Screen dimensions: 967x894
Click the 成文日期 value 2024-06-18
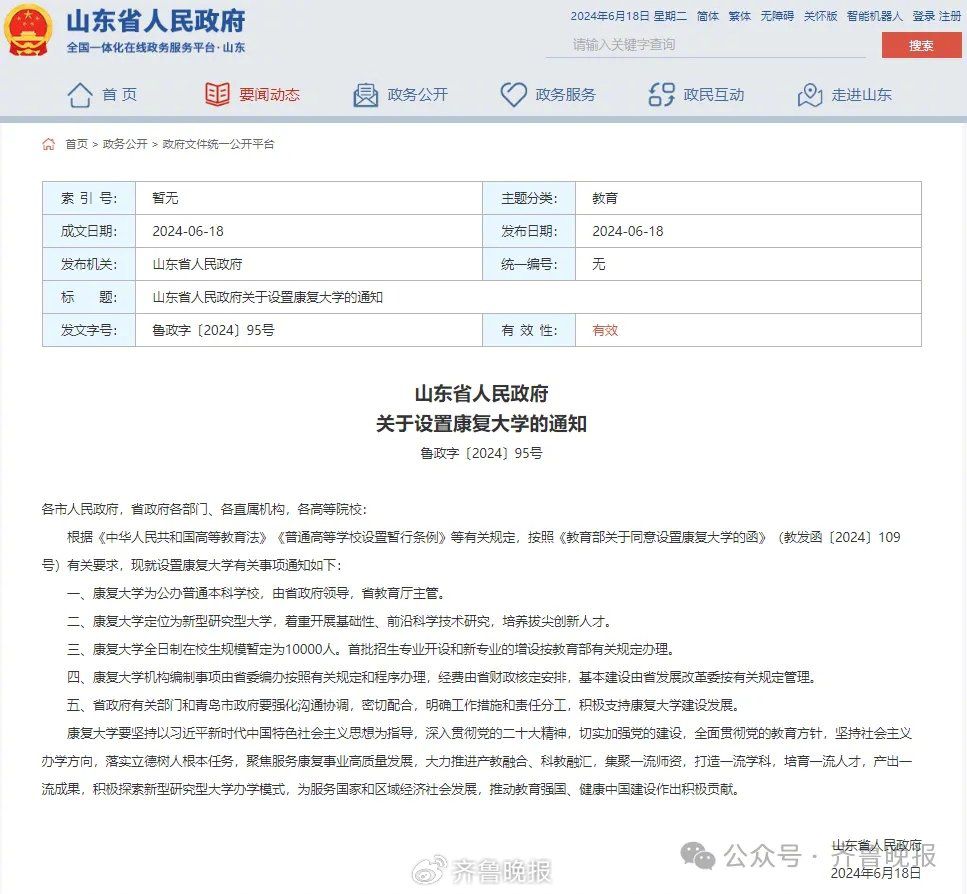click(188, 231)
